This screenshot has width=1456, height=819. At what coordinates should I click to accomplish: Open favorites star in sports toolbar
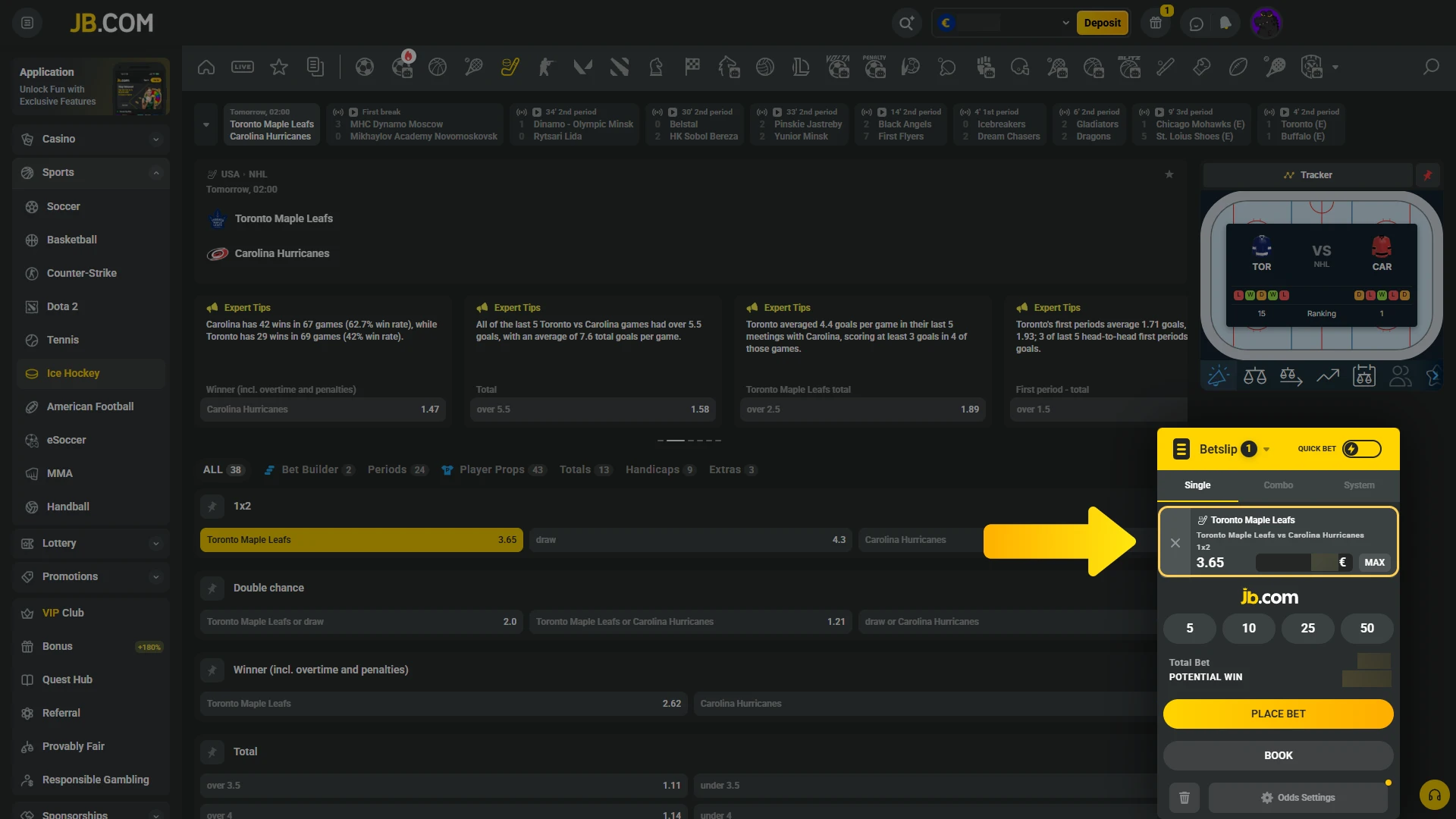tap(279, 67)
